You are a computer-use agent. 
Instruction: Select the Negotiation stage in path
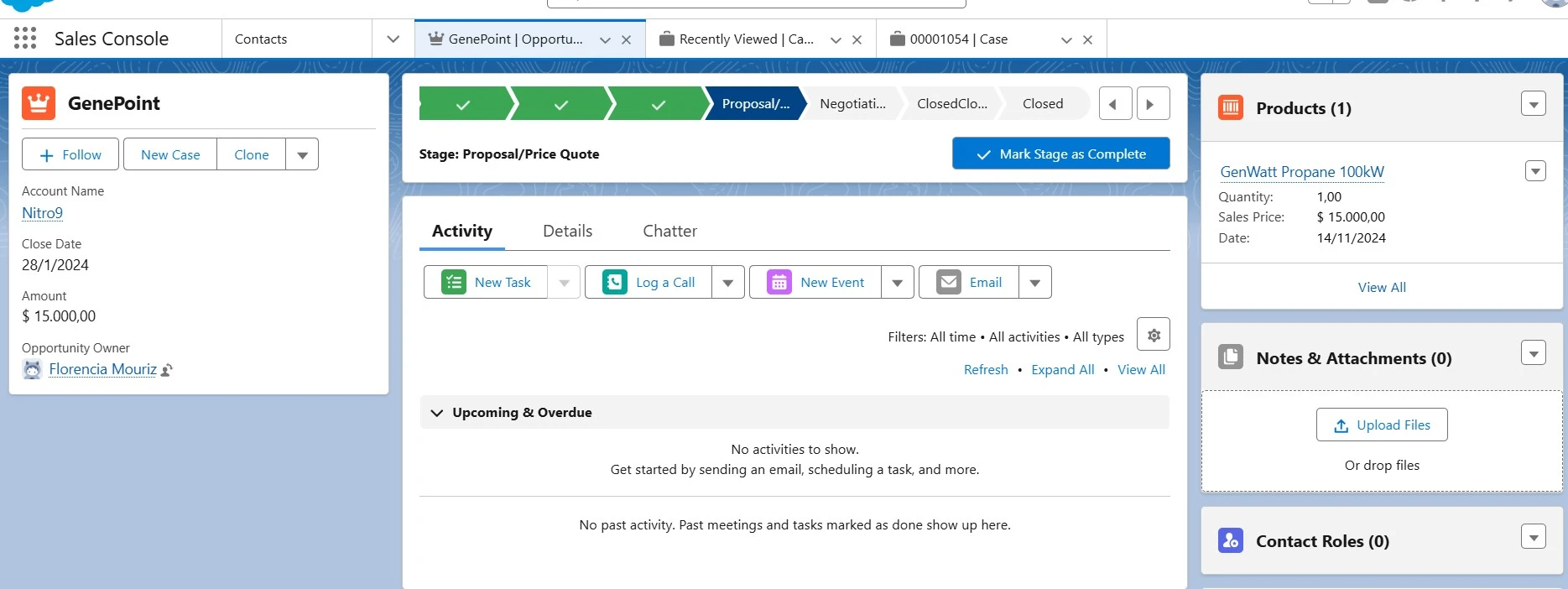(852, 104)
